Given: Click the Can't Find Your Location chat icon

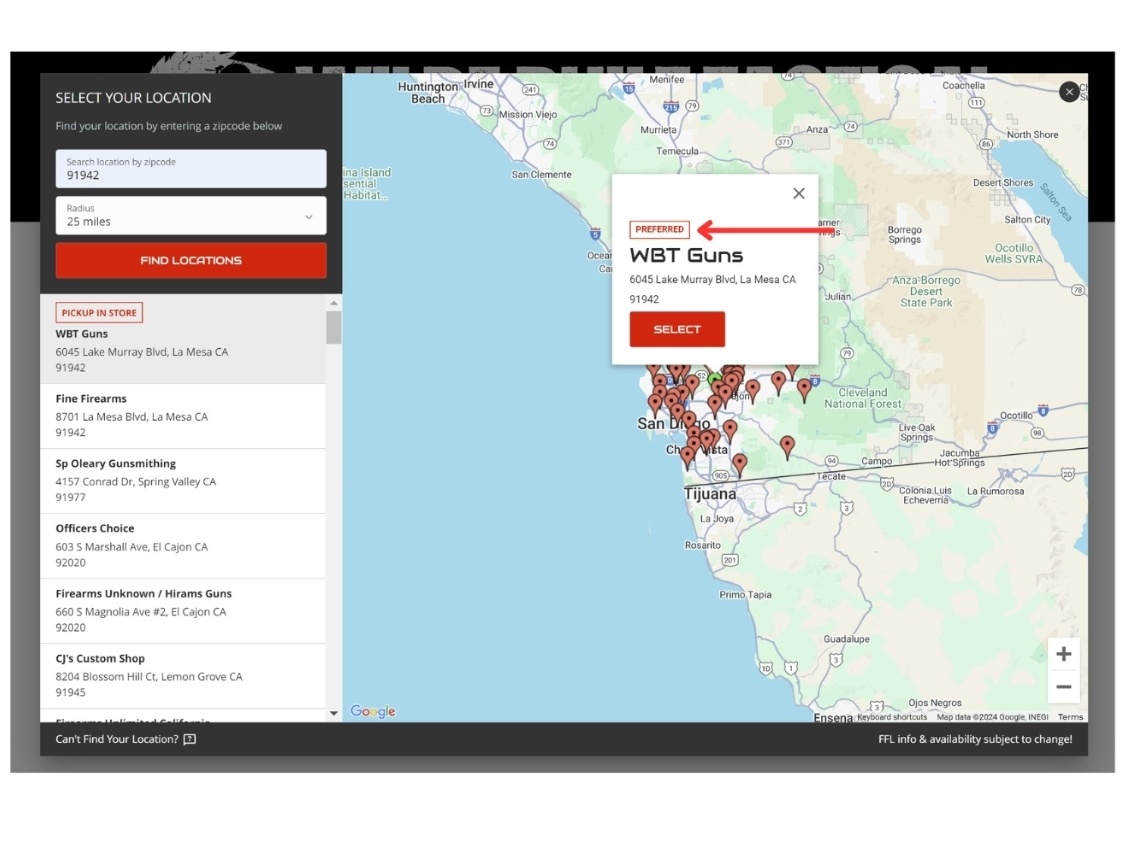Looking at the screenshot, I should tap(189, 739).
